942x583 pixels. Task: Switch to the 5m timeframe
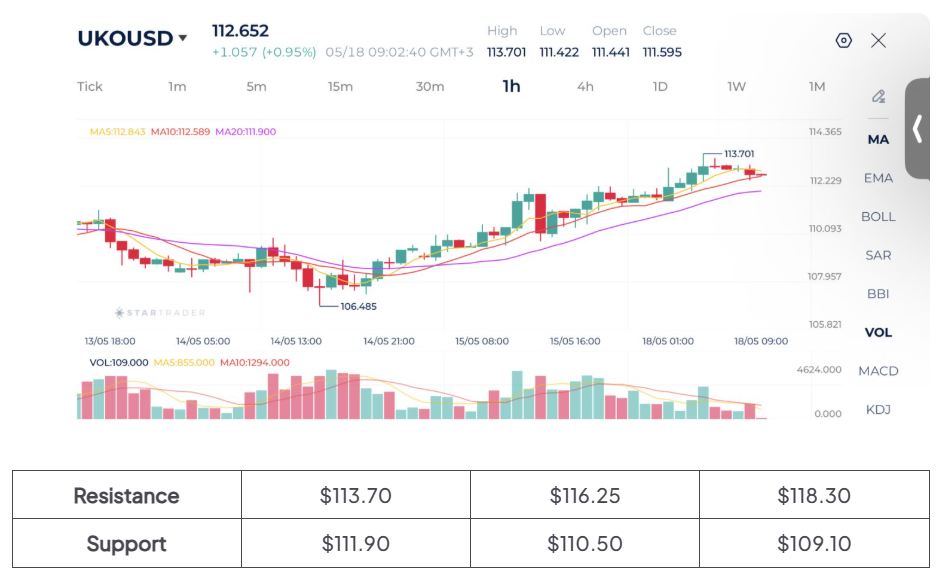tap(257, 87)
